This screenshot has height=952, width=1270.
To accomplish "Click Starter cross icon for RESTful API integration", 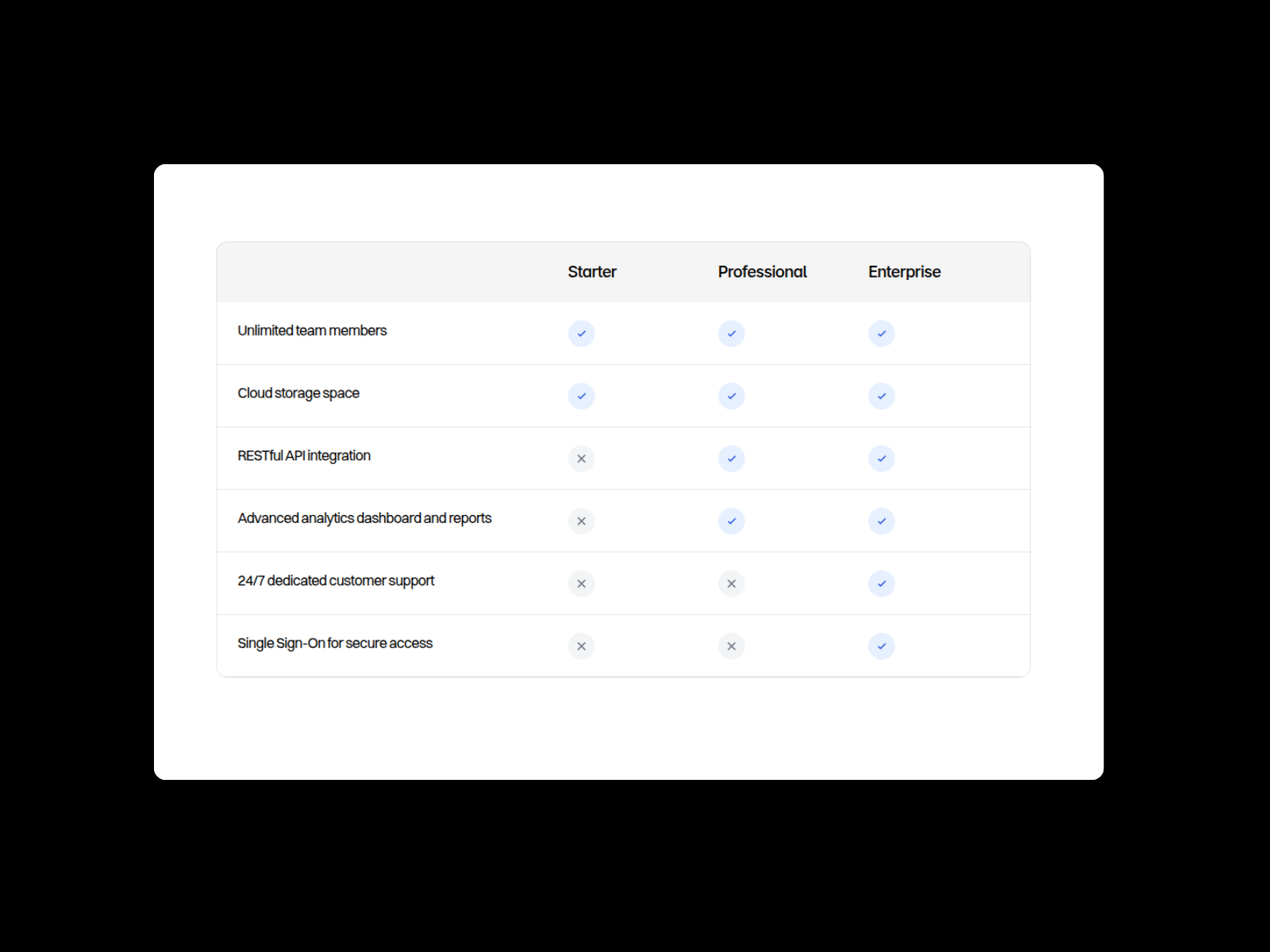I will pos(581,459).
